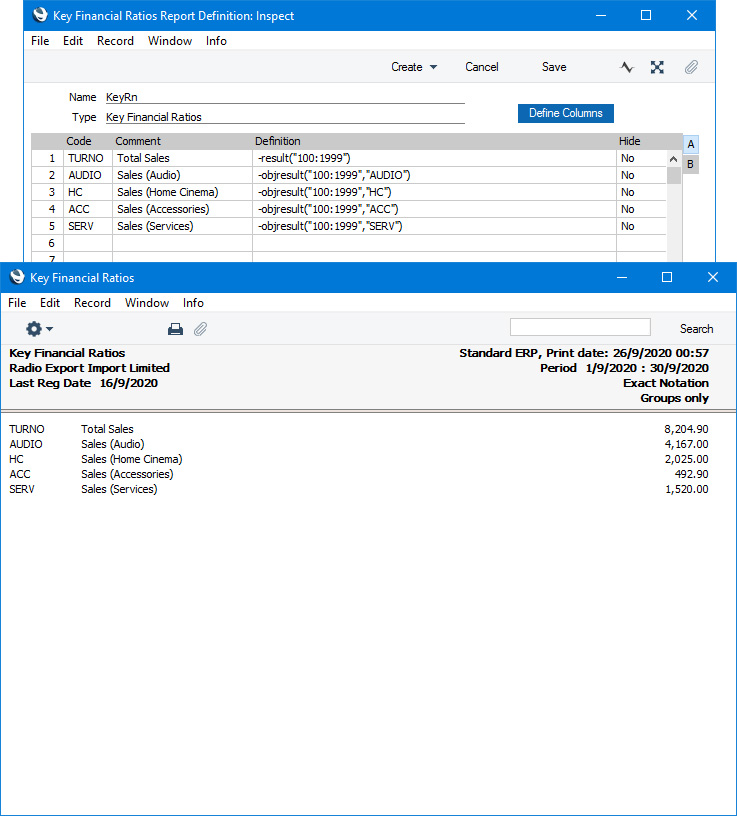The width and height of the screenshot is (737, 816).
Task: Click TURNO code in the report output
Action: coord(27,429)
